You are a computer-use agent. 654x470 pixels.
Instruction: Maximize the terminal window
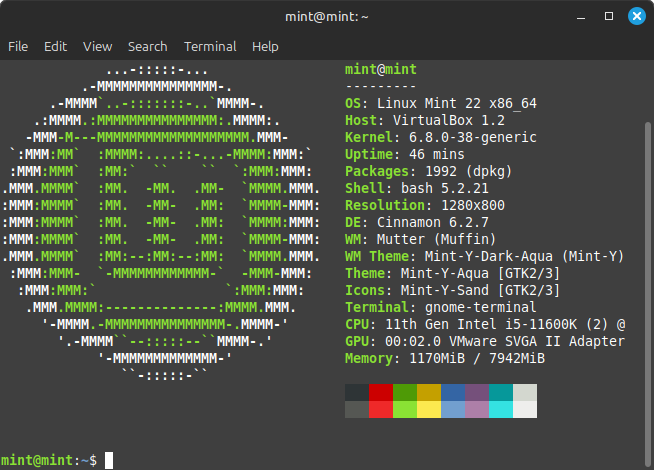point(608,17)
